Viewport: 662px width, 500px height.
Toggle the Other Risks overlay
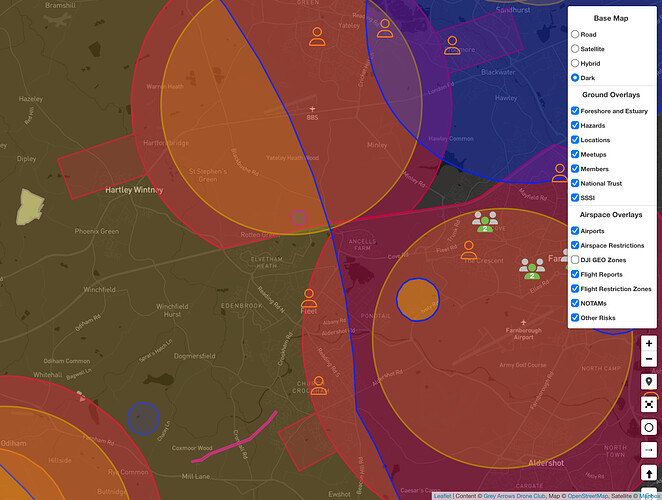coord(575,318)
